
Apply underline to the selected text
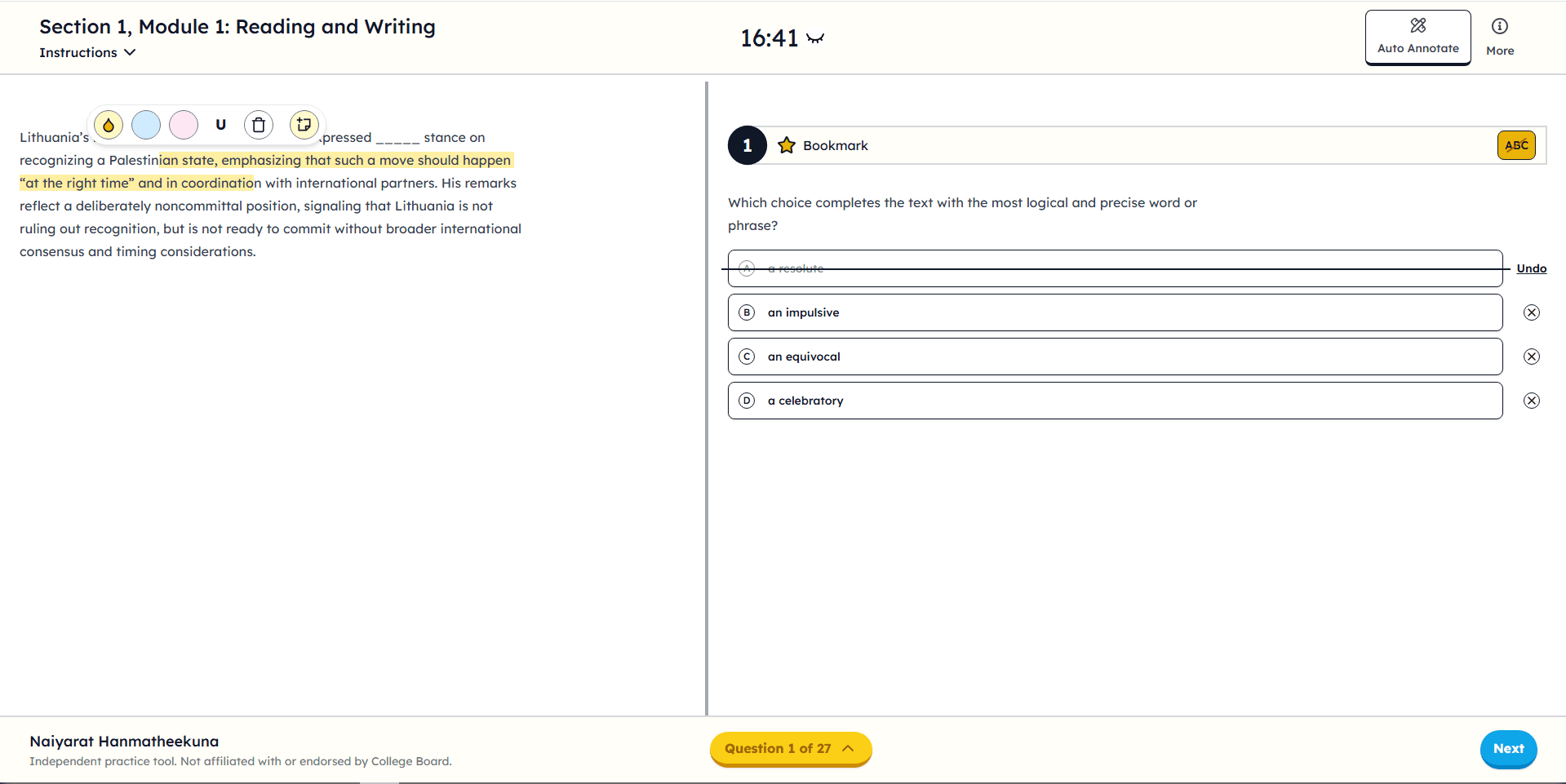(220, 125)
